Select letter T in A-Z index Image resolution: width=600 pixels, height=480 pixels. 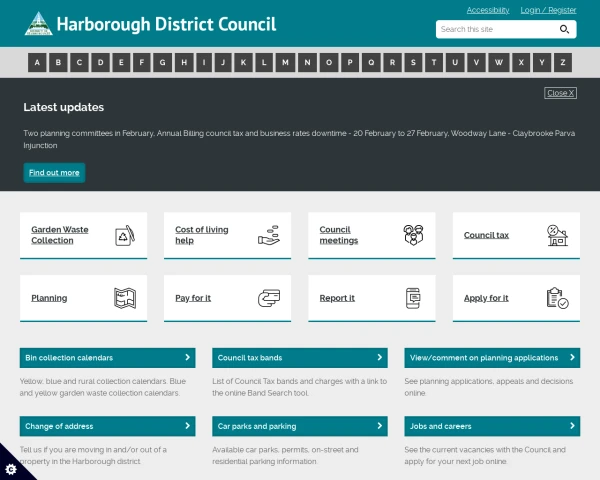(434, 62)
